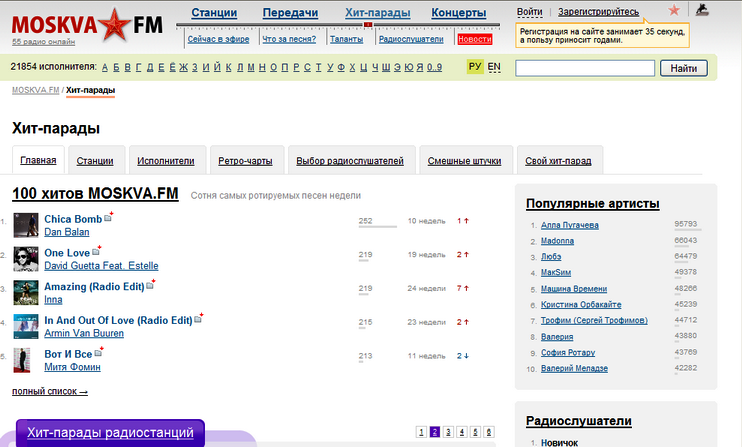Select the Главная tab
The image size is (742, 447).
point(38,160)
